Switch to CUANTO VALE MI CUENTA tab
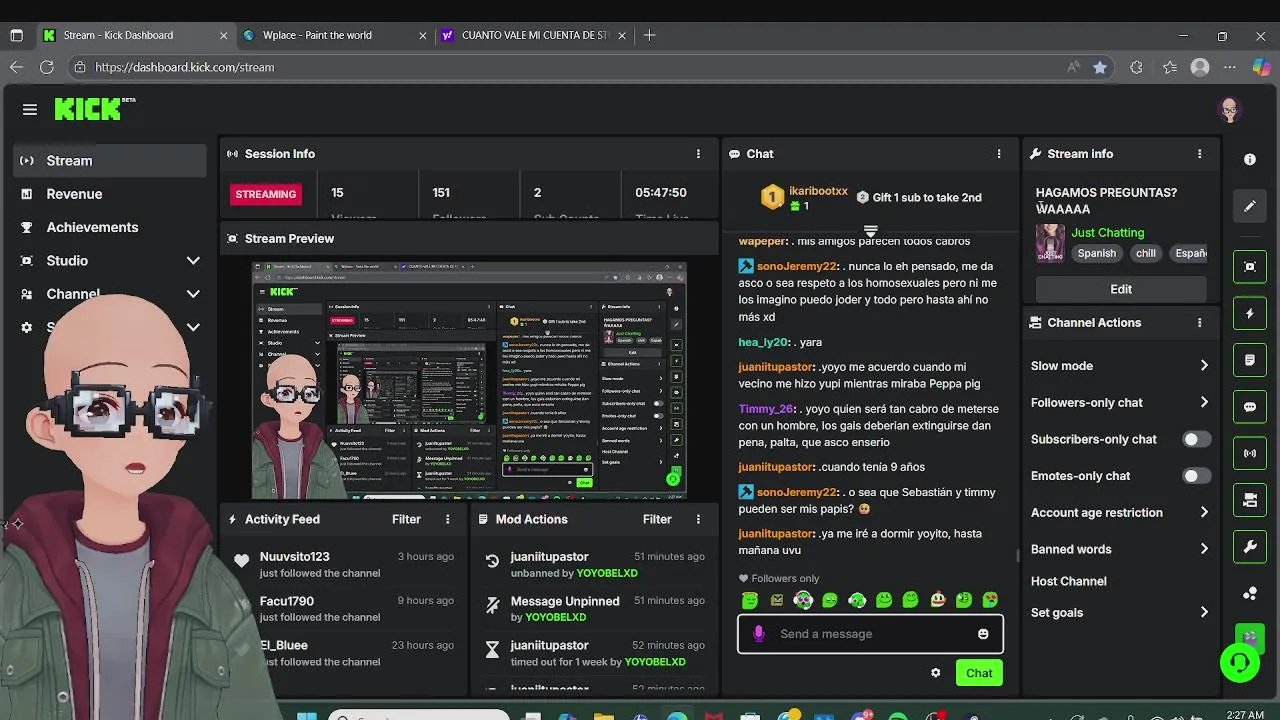This screenshot has width=1280, height=720. (x=533, y=35)
